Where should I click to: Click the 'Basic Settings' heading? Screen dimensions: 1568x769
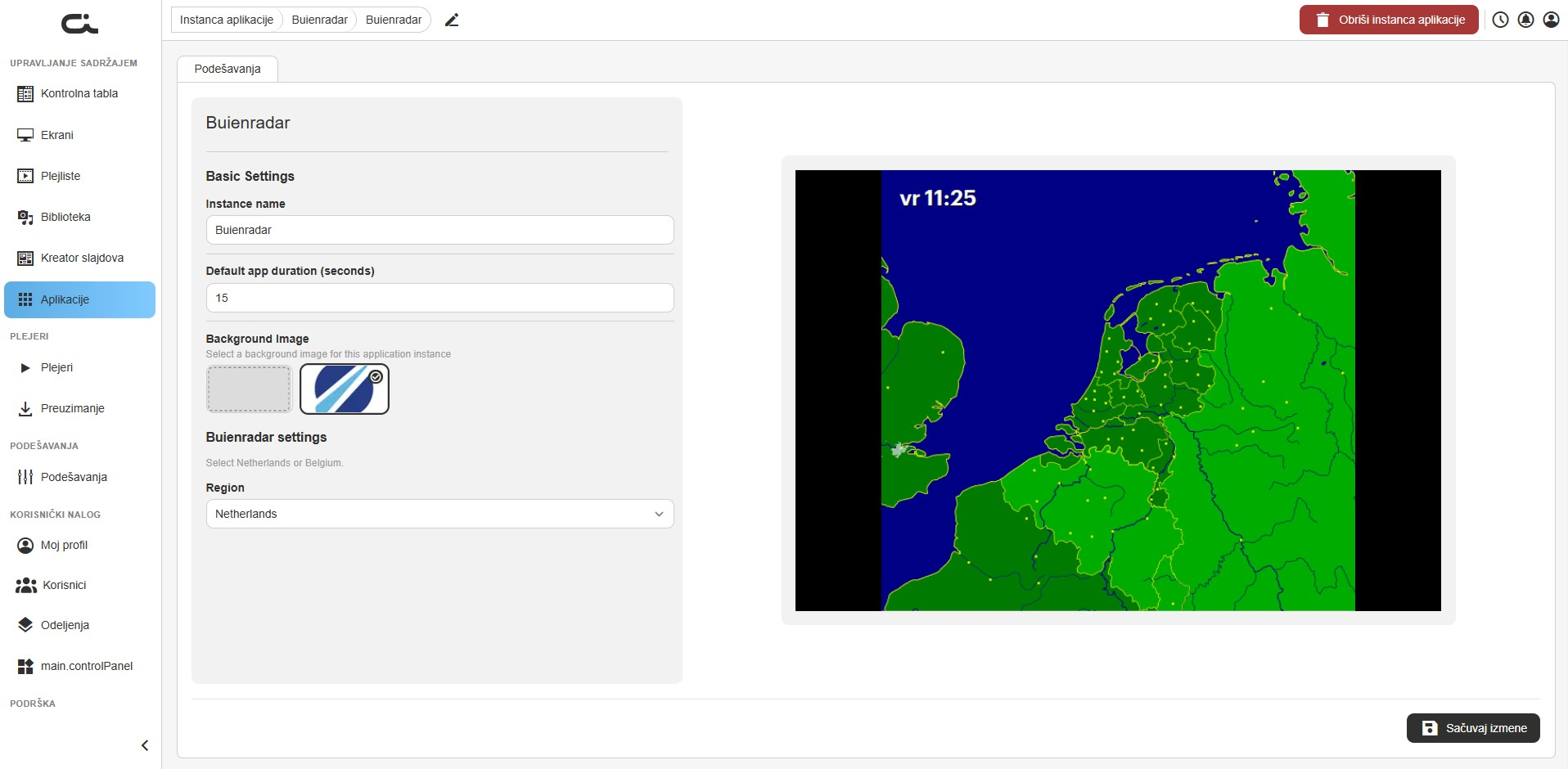250,176
